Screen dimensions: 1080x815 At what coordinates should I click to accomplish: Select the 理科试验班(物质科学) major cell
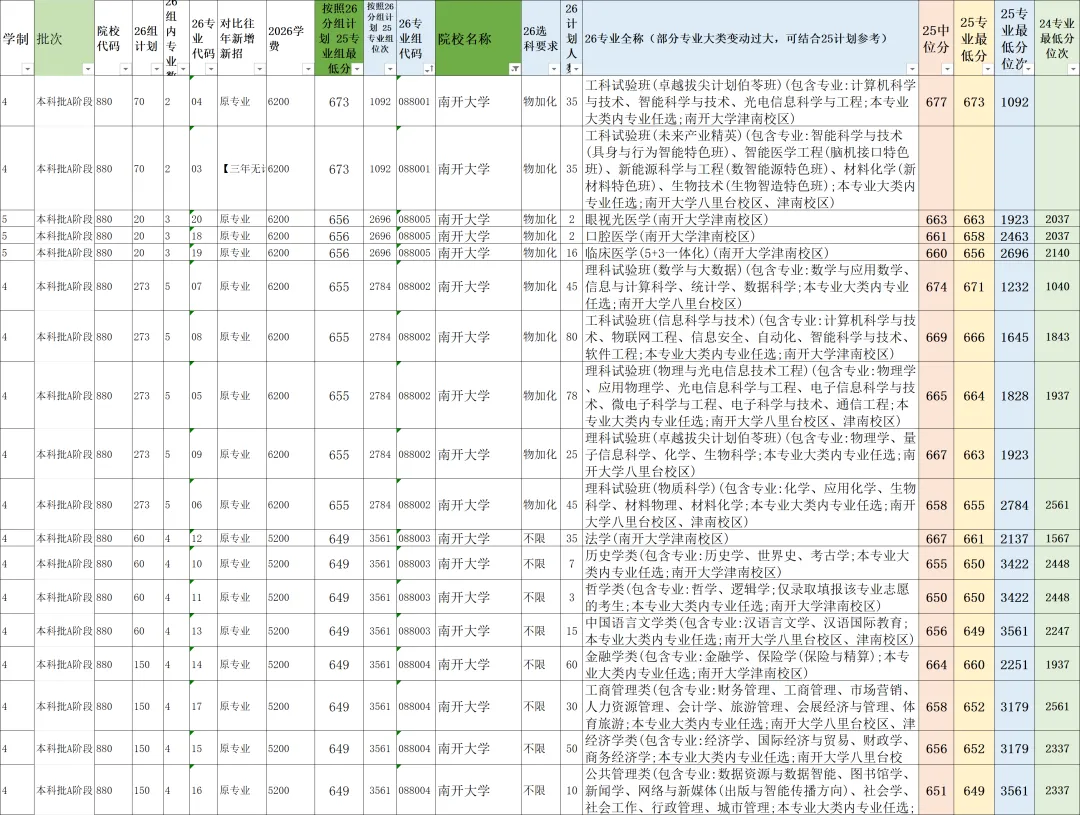point(750,505)
